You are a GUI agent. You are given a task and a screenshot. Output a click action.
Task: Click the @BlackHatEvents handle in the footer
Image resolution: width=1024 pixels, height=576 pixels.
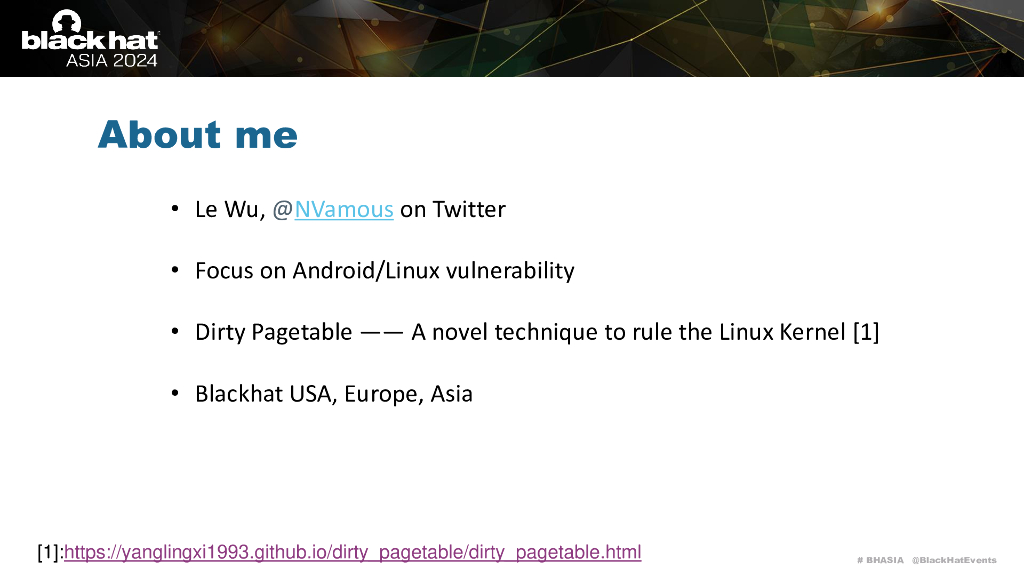click(x=954, y=560)
